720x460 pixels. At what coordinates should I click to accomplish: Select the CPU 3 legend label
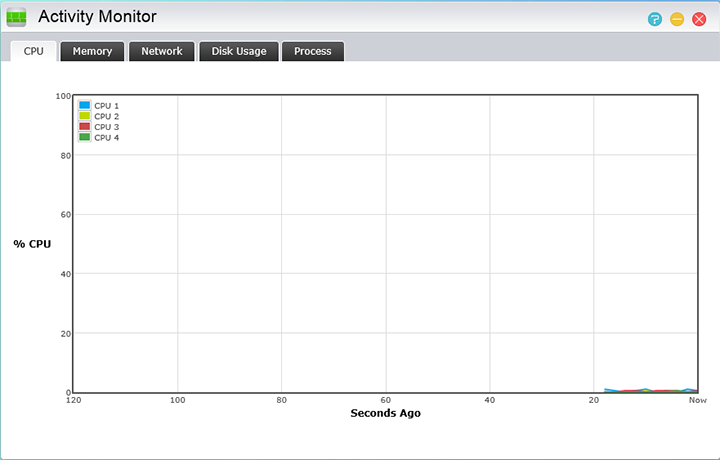pyautogui.click(x=107, y=127)
